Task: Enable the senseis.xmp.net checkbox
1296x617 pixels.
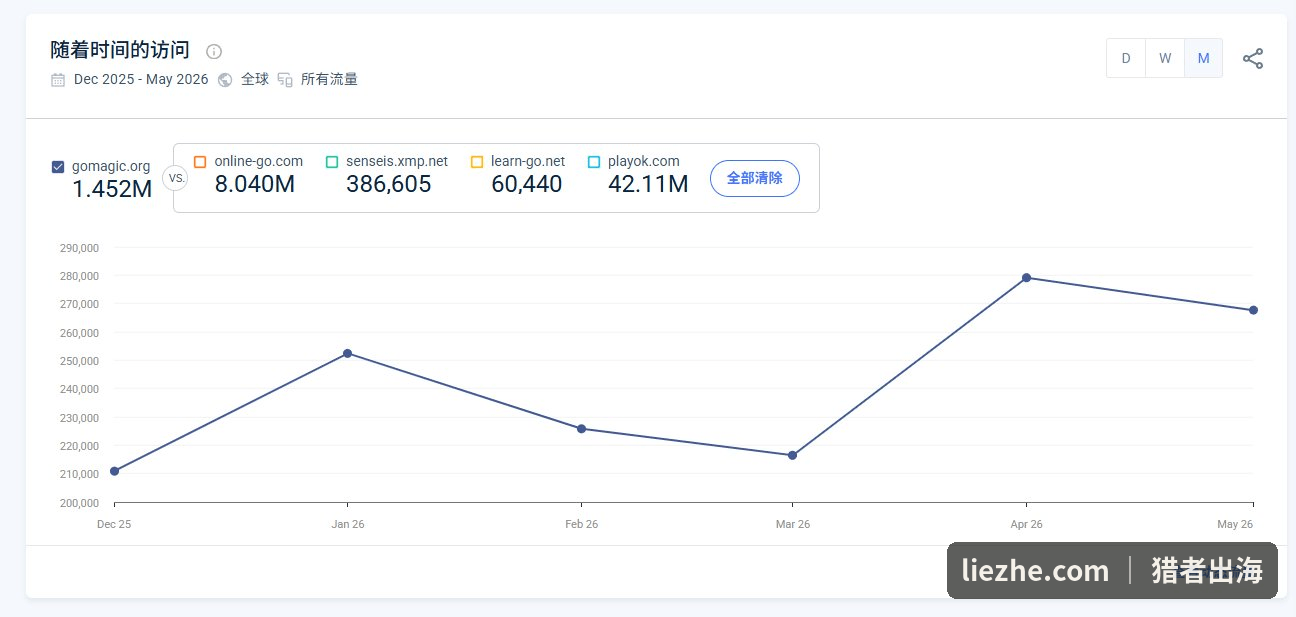Action: [x=332, y=161]
